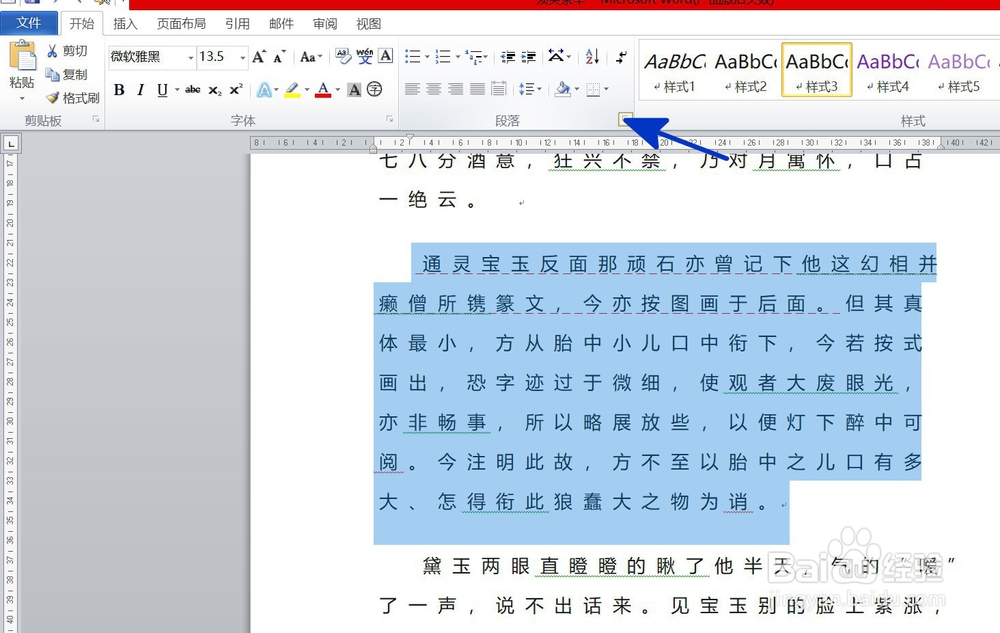The height and width of the screenshot is (633, 1000).
Task: Switch to the 插入 ribbon tab
Action: click(125, 23)
